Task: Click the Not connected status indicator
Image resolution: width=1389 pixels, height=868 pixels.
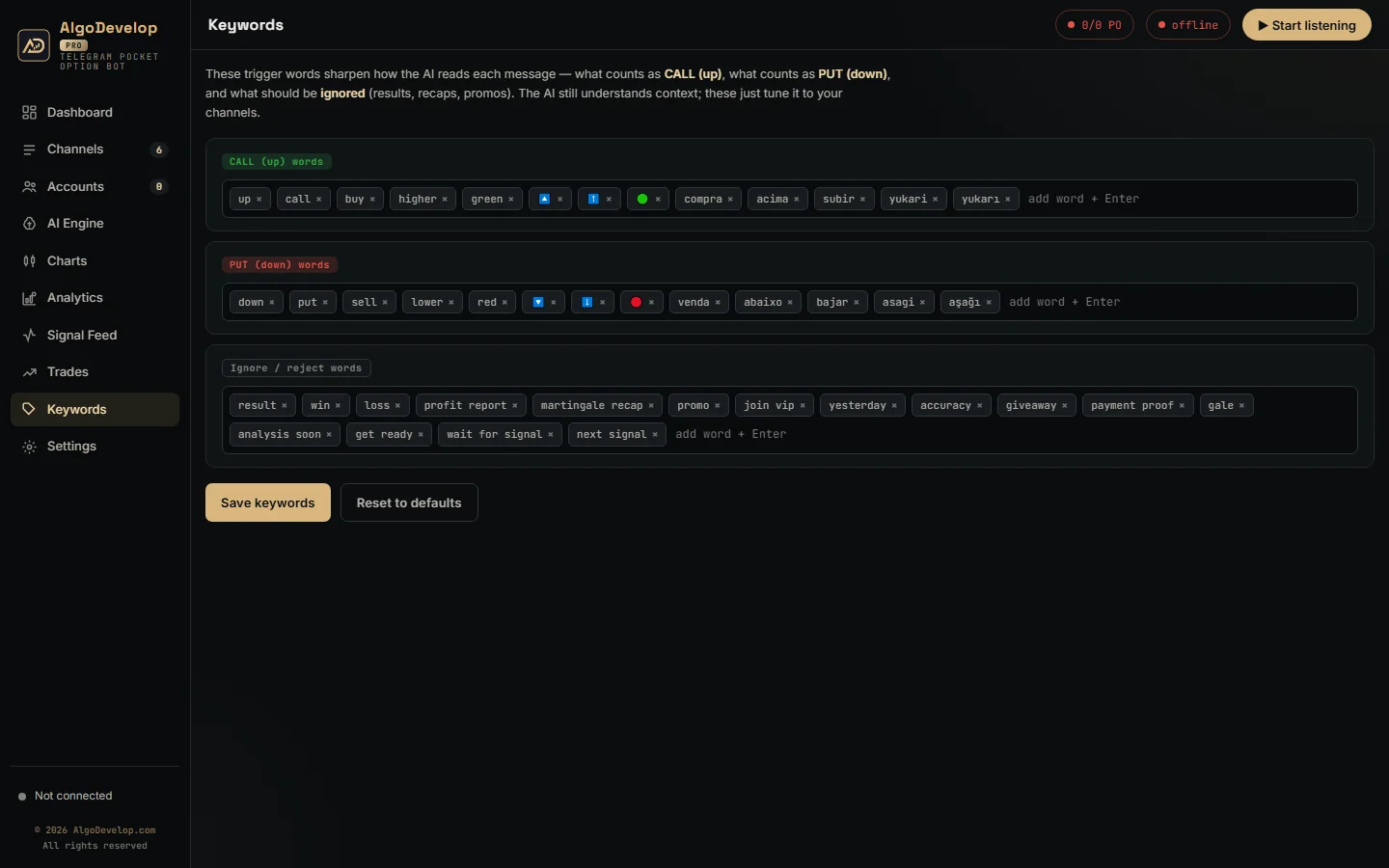Action: 66,797
